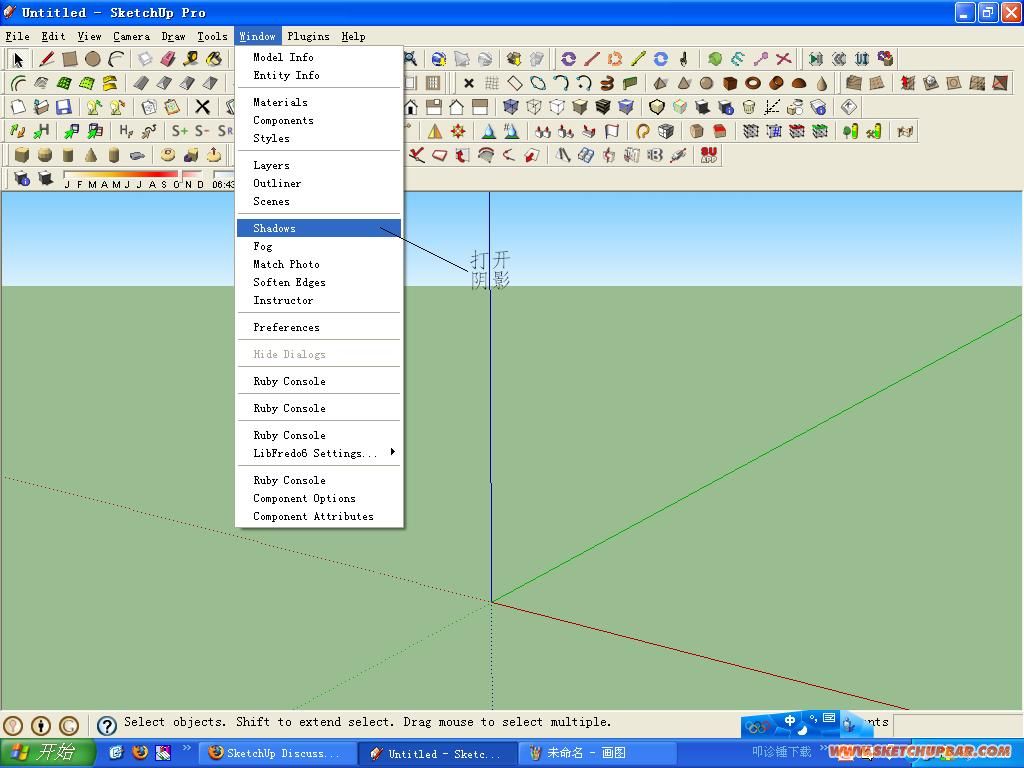This screenshot has height=768, width=1024.
Task: Click the cone primitive shape icon
Action: [91, 155]
